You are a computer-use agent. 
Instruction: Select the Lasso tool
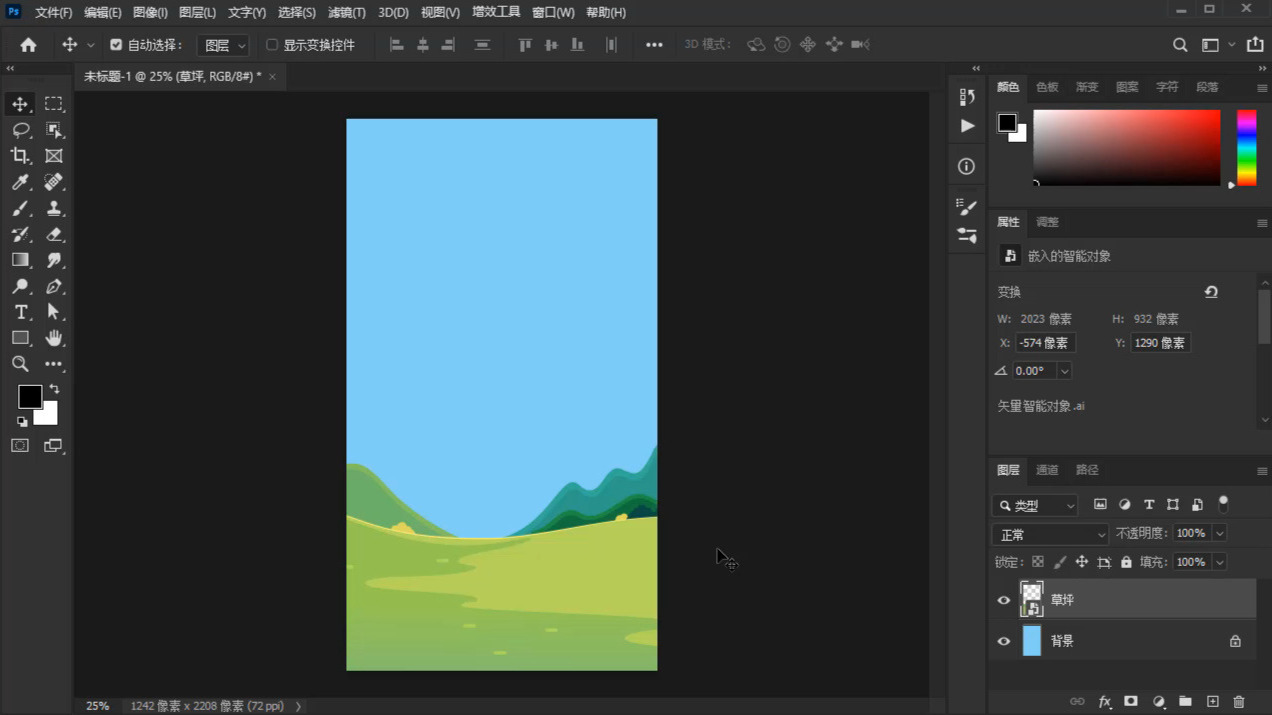tap(20, 130)
